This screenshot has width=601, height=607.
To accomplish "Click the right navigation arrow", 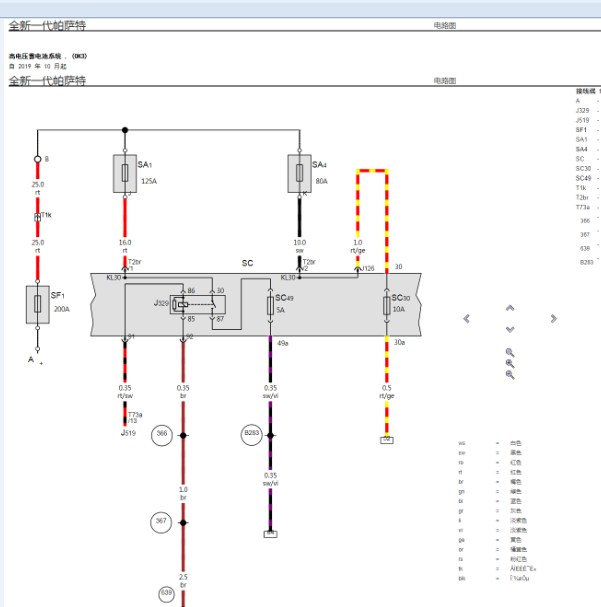I will pyautogui.click(x=554, y=319).
